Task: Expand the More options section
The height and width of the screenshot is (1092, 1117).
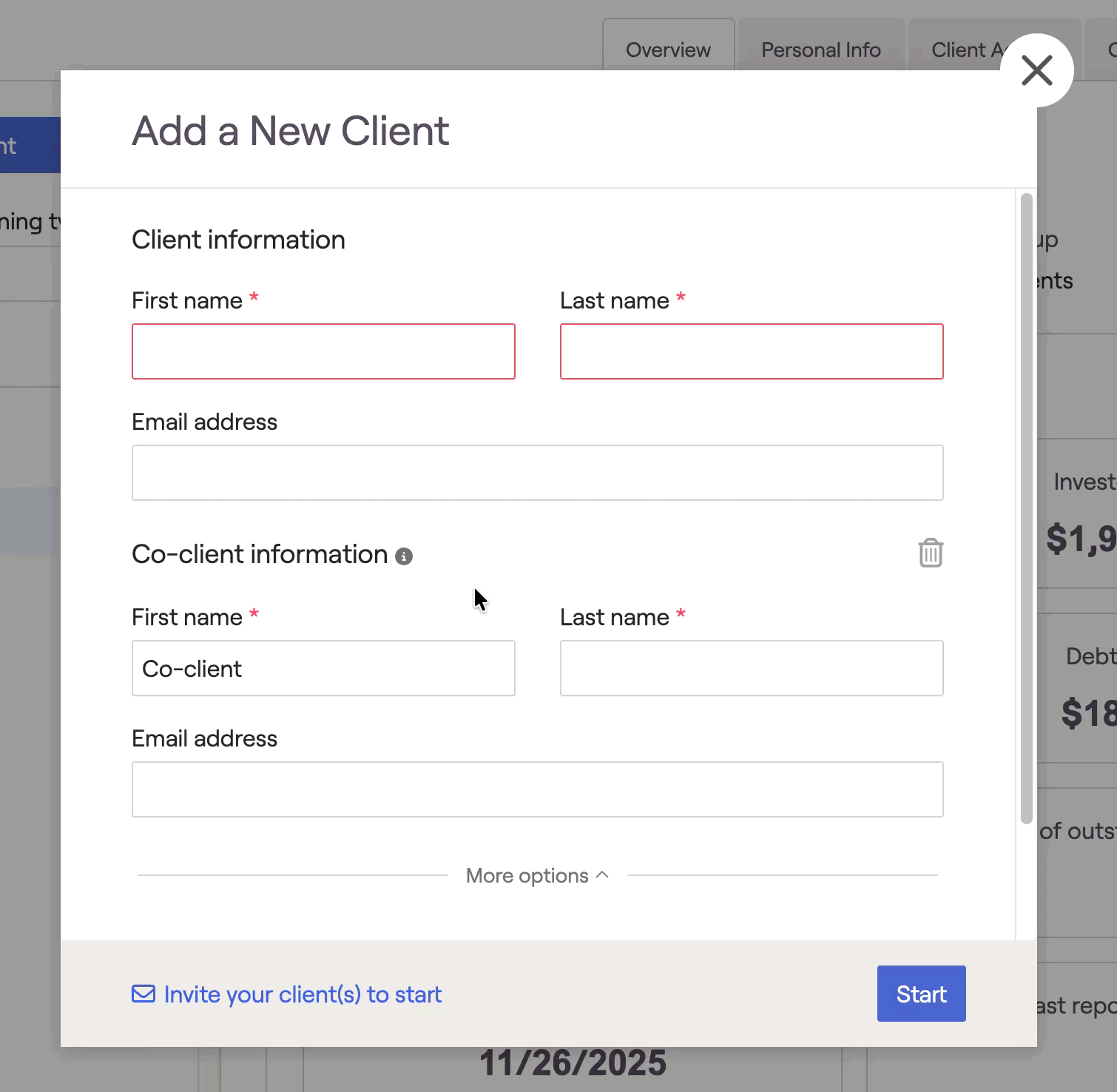Action: (x=537, y=876)
